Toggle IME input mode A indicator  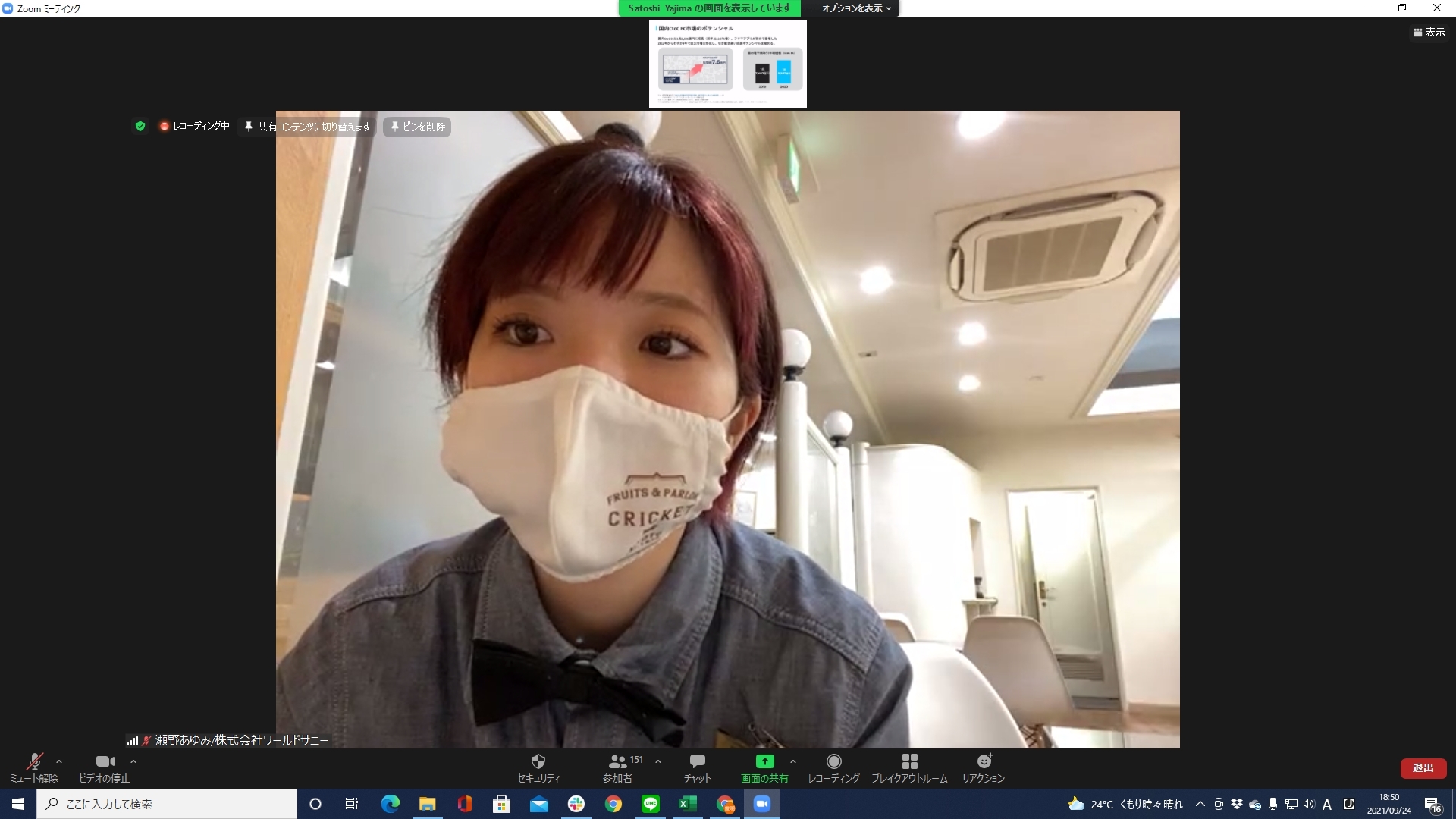(1327, 804)
